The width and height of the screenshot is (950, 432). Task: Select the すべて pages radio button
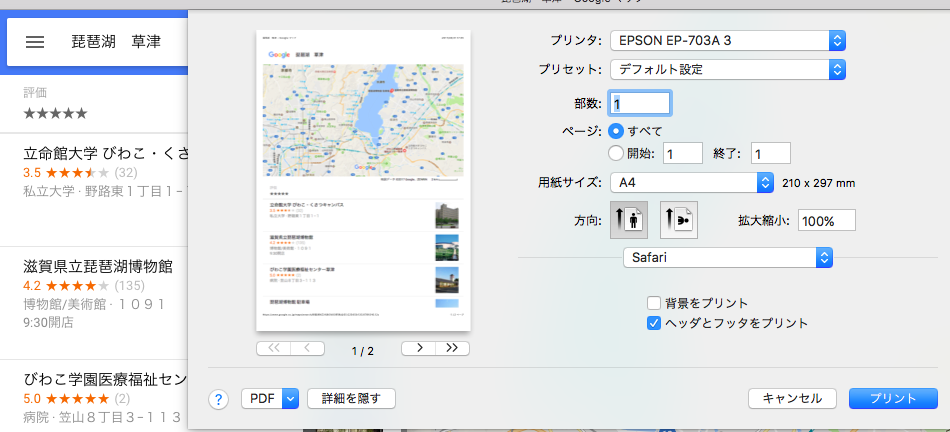(616, 131)
